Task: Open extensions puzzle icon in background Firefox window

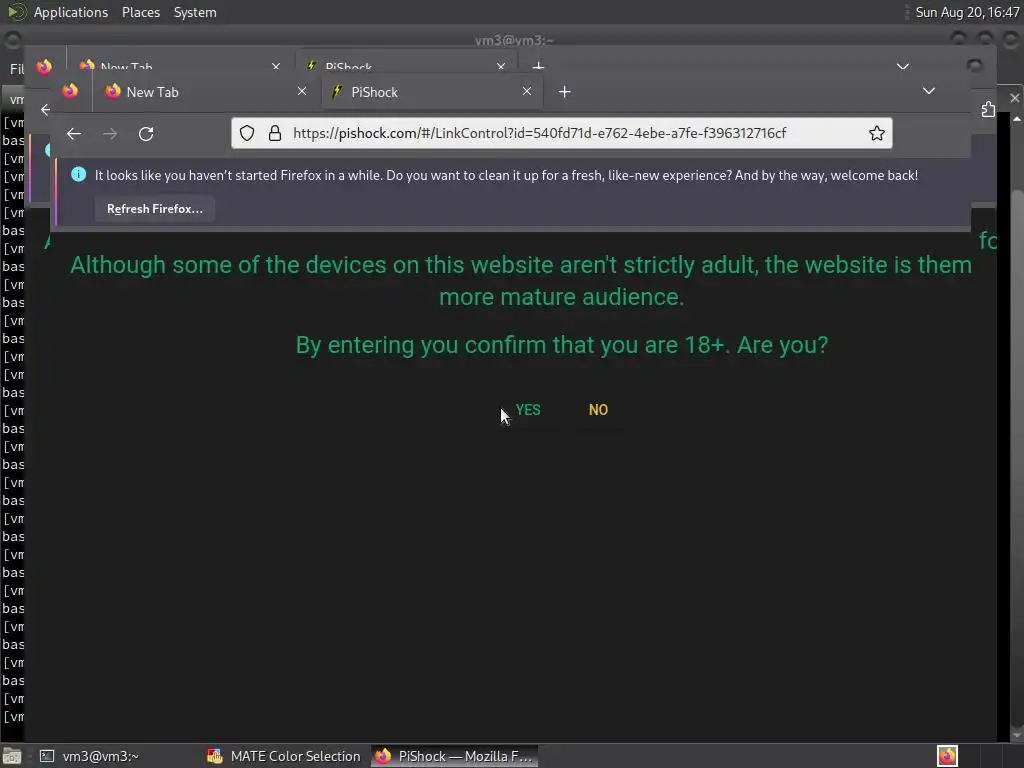Action: (x=987, y=110)
